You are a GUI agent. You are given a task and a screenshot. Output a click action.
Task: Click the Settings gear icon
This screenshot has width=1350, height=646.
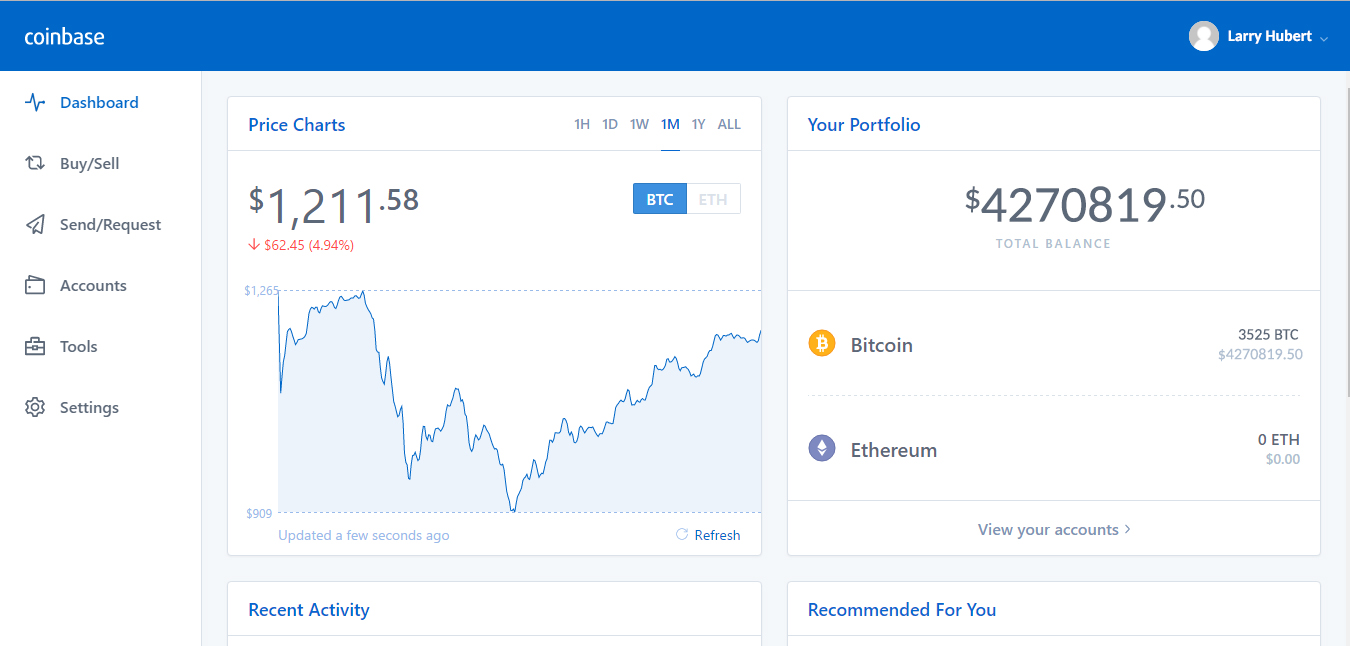coord(35,408)
